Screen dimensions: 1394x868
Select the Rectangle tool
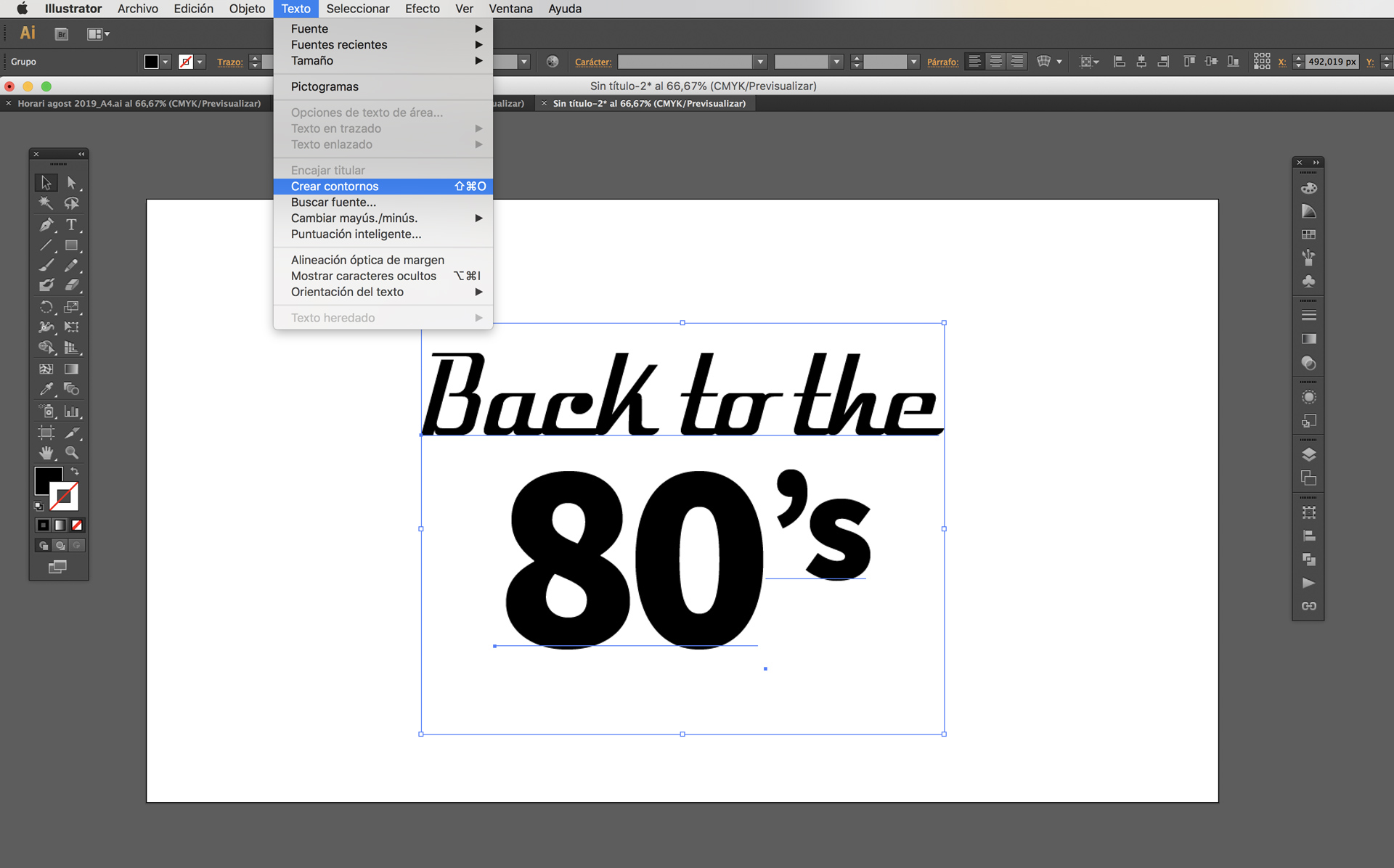[71, 245]
